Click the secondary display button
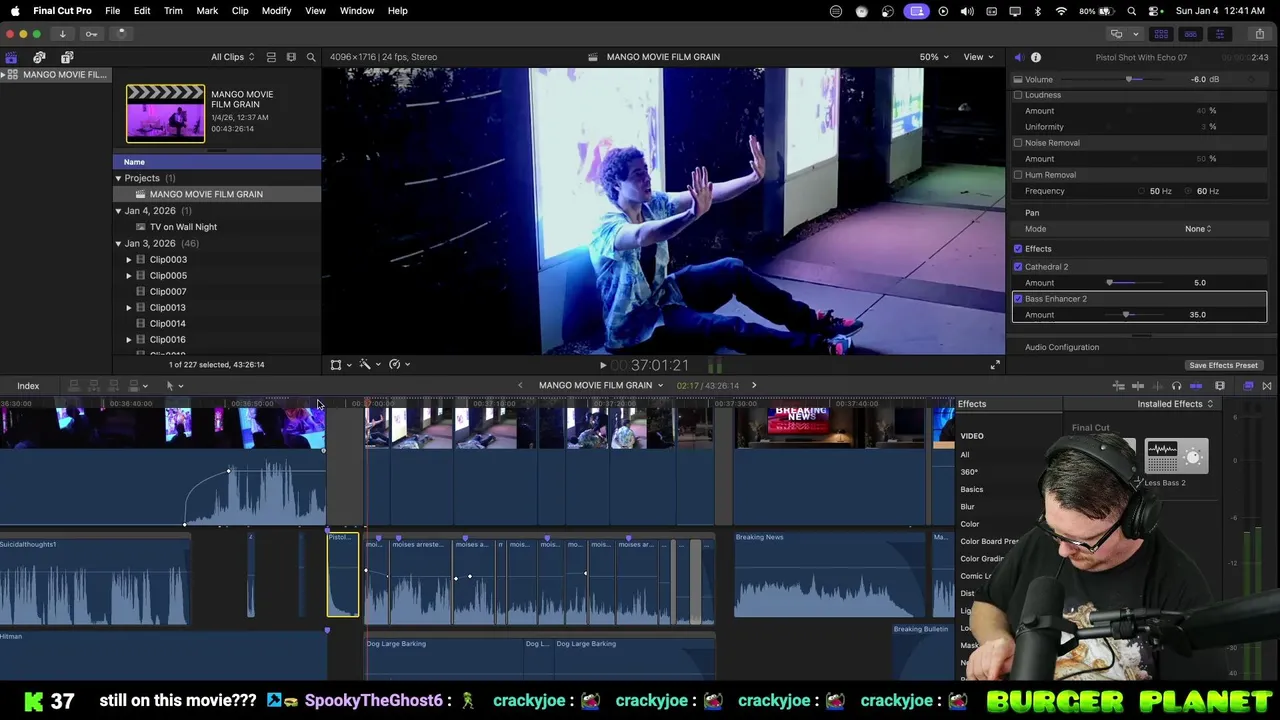The image size is (1280, 720). tap(1117, 34)
